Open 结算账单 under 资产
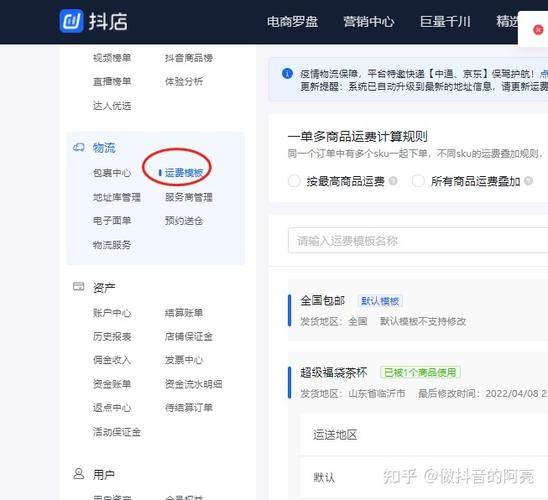 [x=184, y=313]
